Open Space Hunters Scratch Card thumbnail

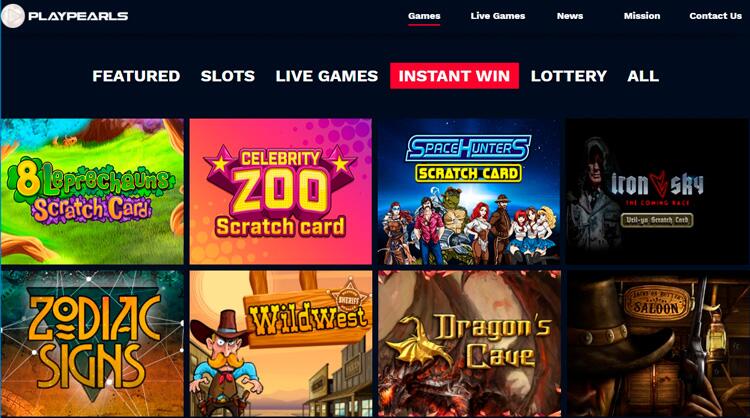click(x=469, y=191)
